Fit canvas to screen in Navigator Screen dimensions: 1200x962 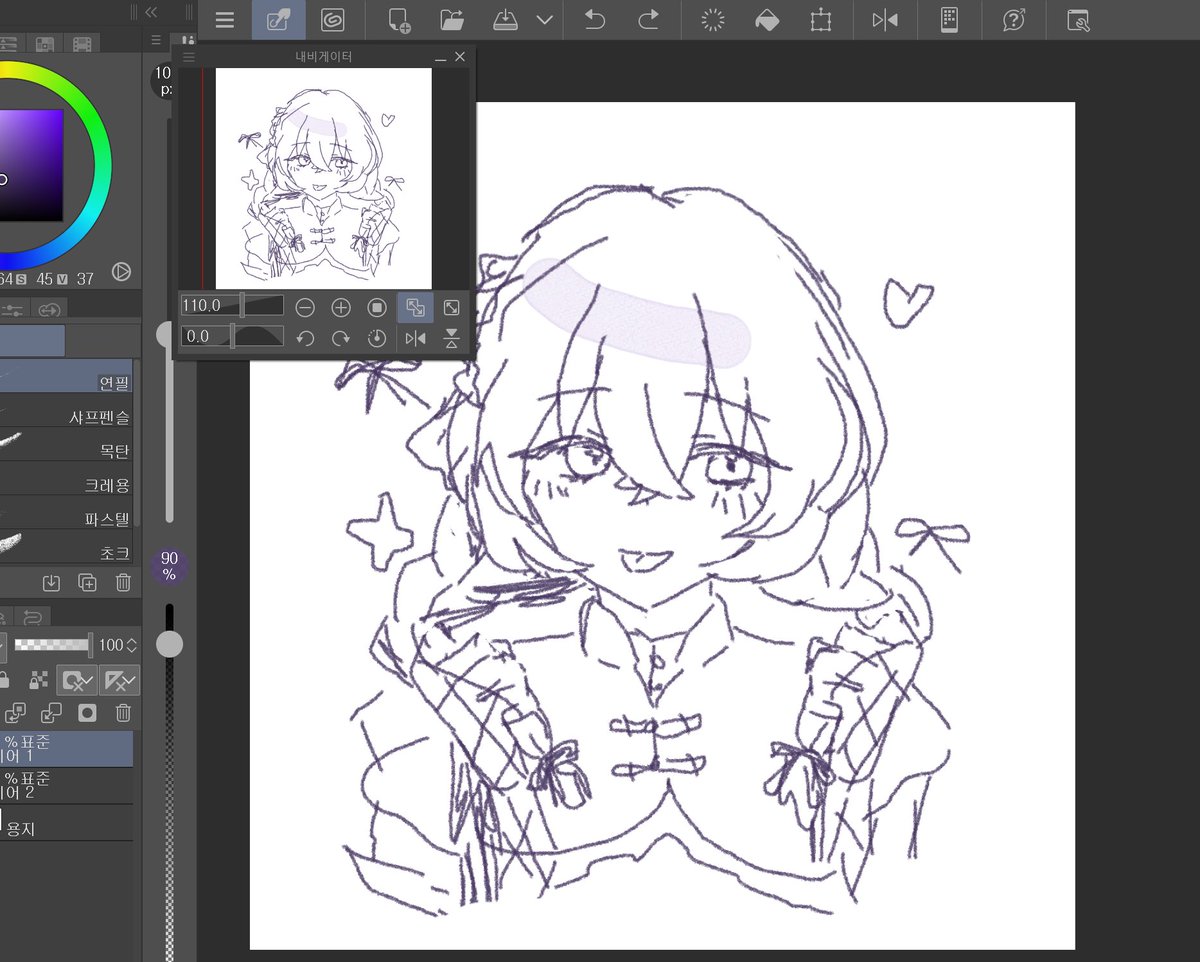[x=452, y=308]
